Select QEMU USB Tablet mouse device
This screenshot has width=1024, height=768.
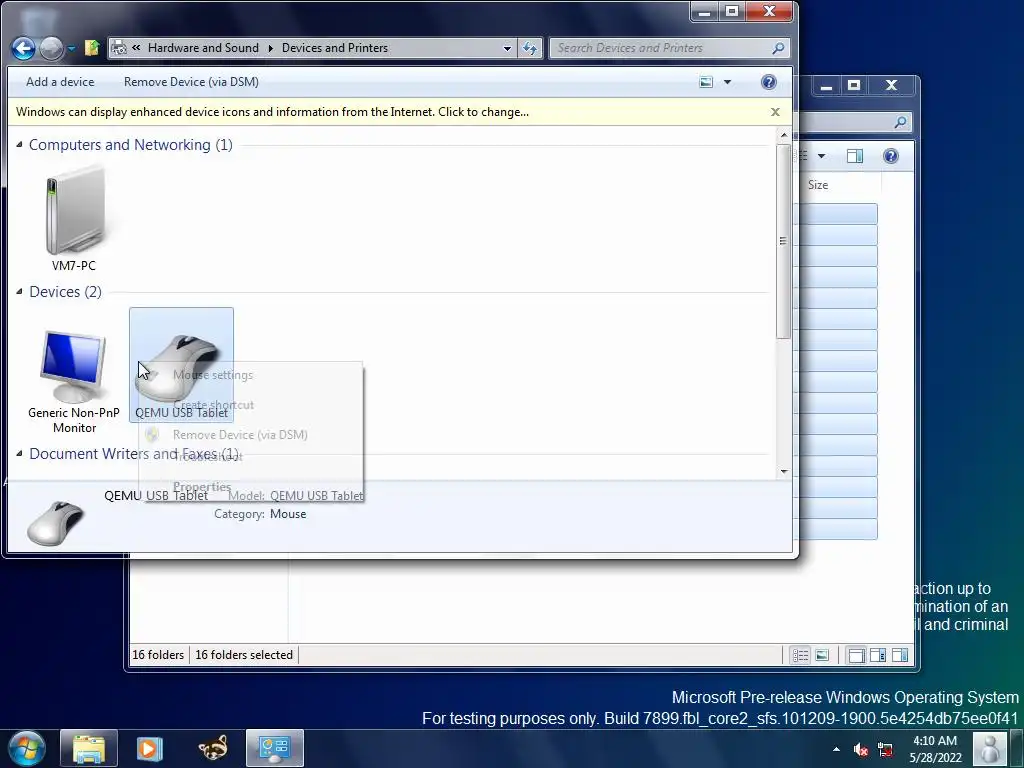[x=182, y=364]
